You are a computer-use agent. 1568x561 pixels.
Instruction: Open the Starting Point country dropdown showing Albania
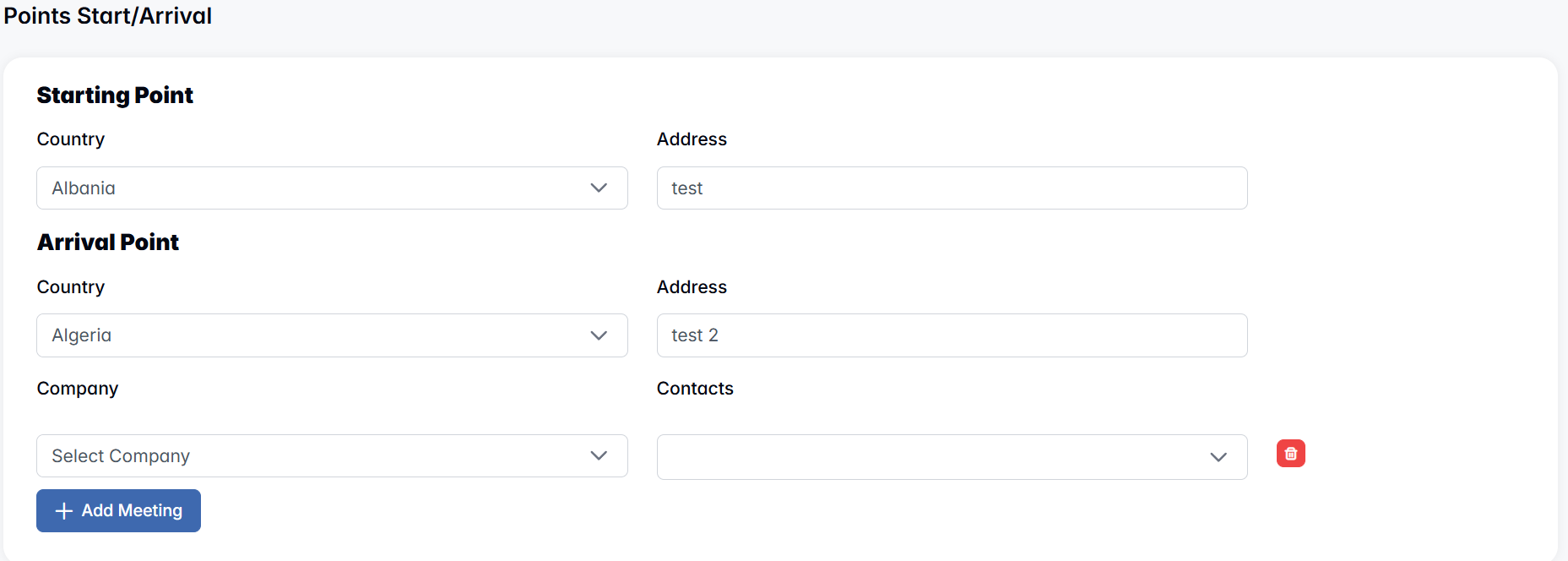(321, 188)
